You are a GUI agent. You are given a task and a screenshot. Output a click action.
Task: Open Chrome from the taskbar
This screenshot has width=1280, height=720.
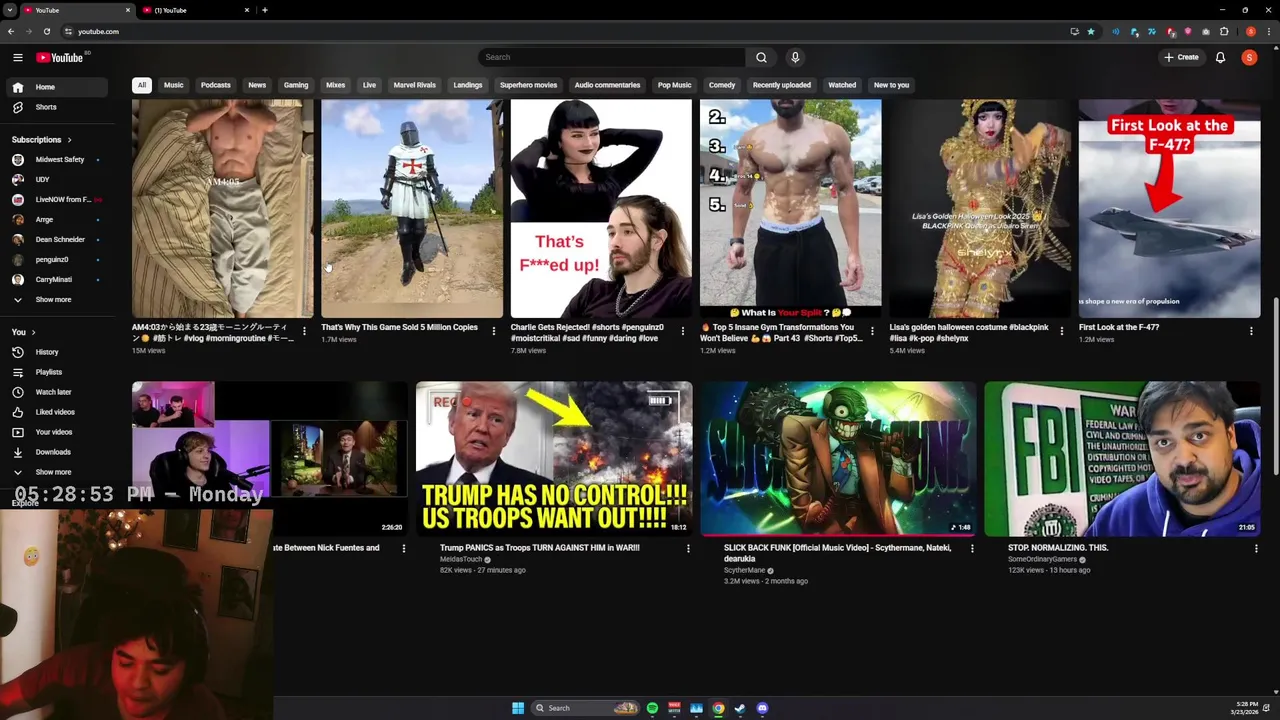coord(718,708)
